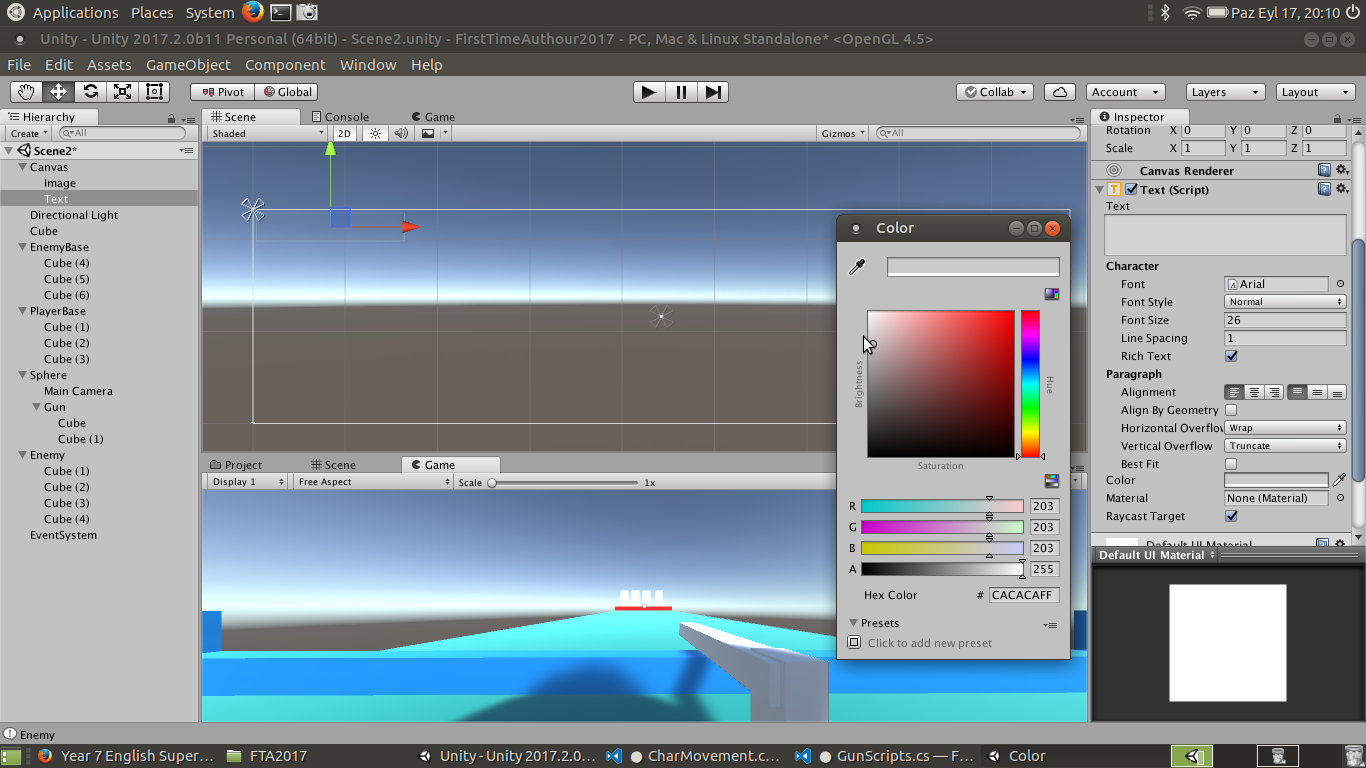Collapse the EnemyBase hierarchy node
1366x768 pixels.
pos(22,247)
